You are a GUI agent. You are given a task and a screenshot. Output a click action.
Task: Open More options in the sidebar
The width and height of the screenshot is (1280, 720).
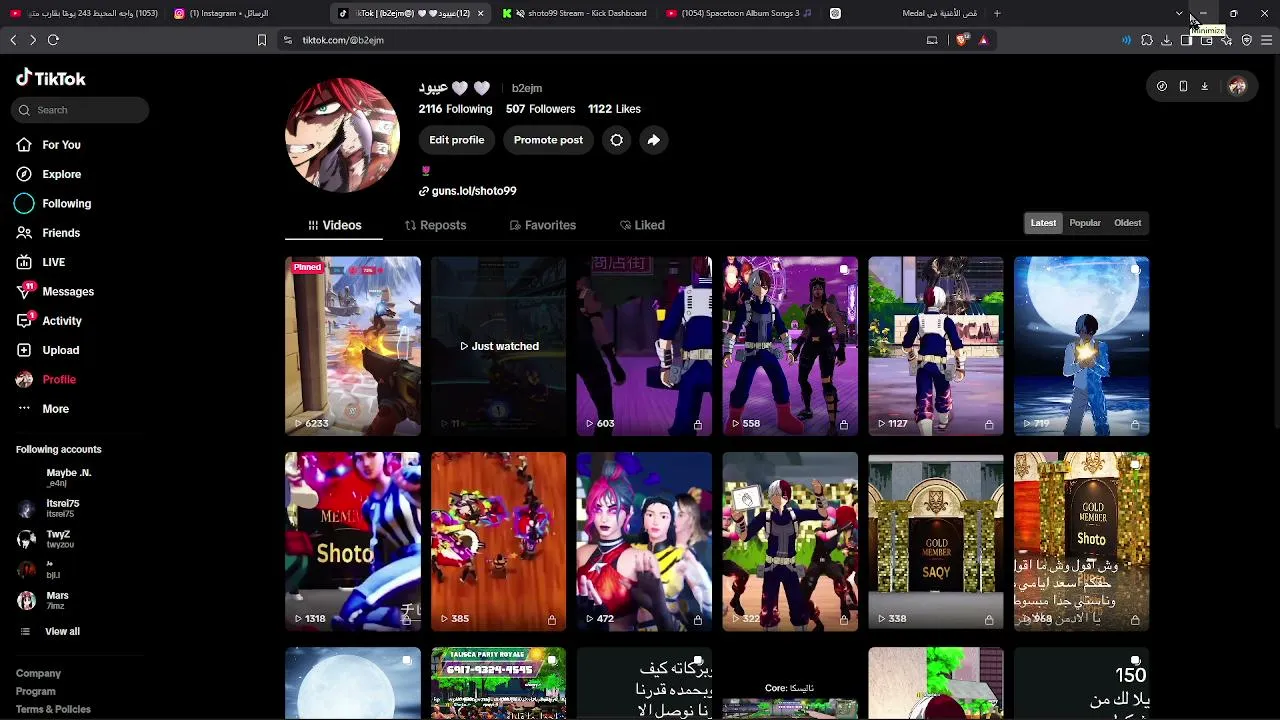point(42,409)
